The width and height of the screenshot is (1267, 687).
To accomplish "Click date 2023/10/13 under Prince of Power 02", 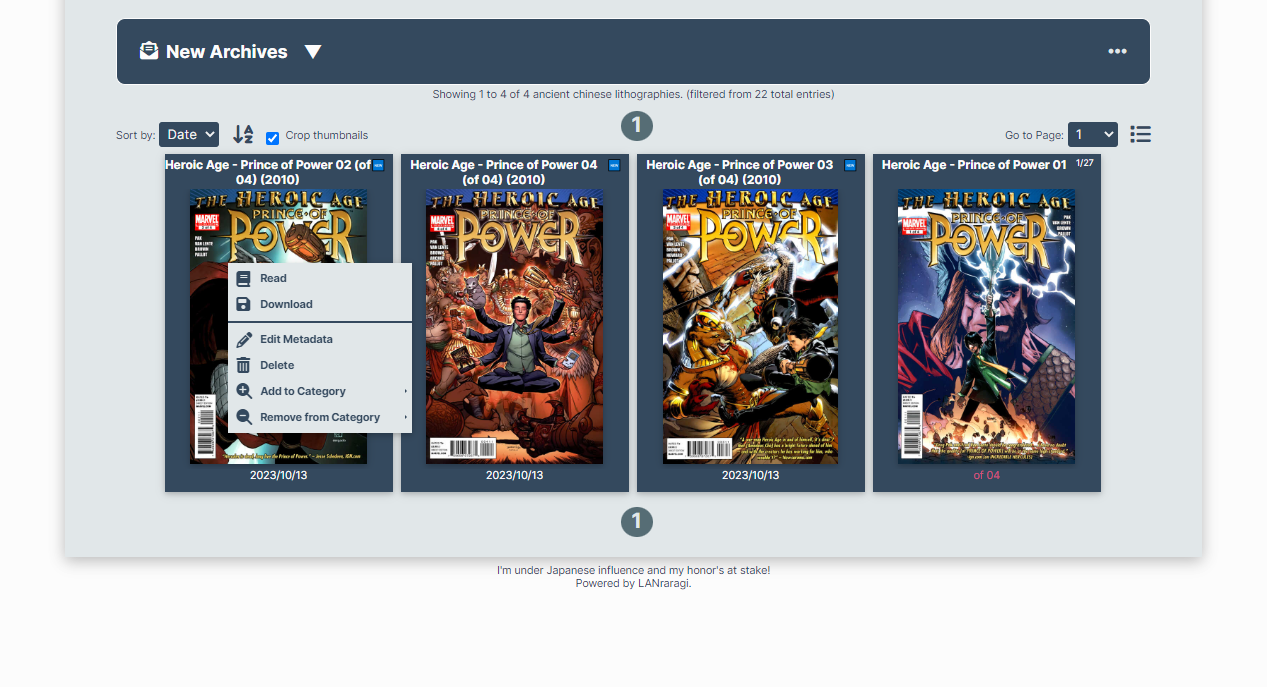I will (x=278, y=475).
